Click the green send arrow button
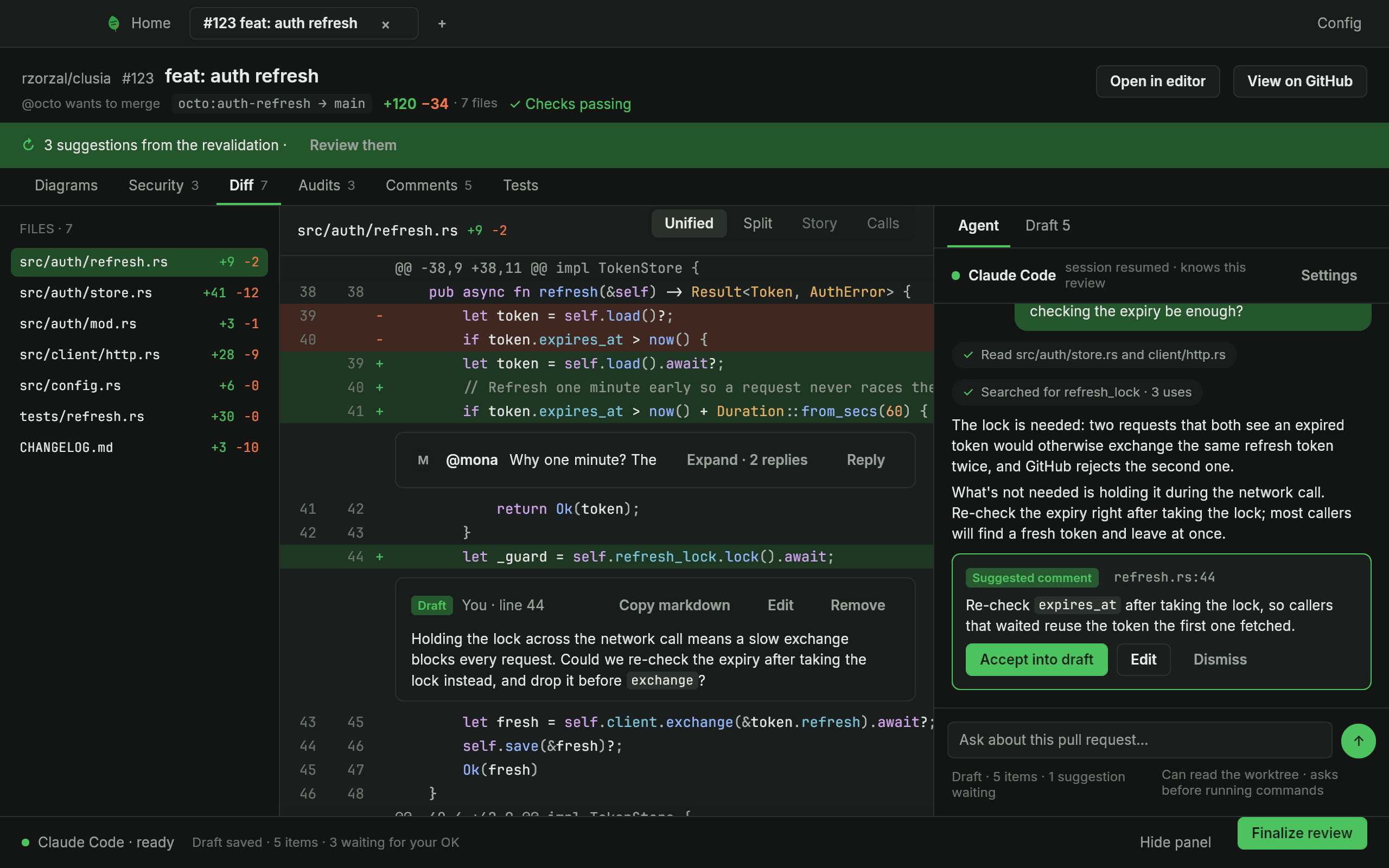Image resolution: width=1389 pixels, height=868 pixels. click(1358, 741)
